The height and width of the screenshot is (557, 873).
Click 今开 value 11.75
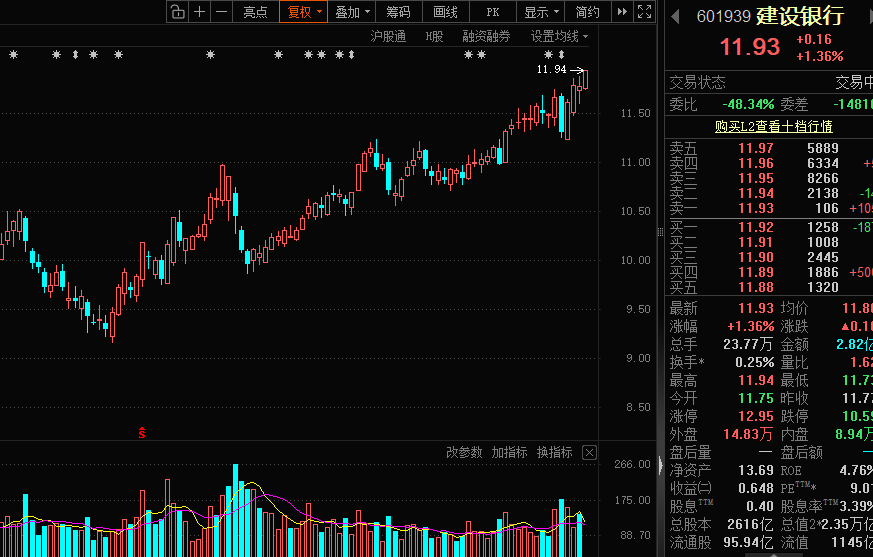pos(756,398)
